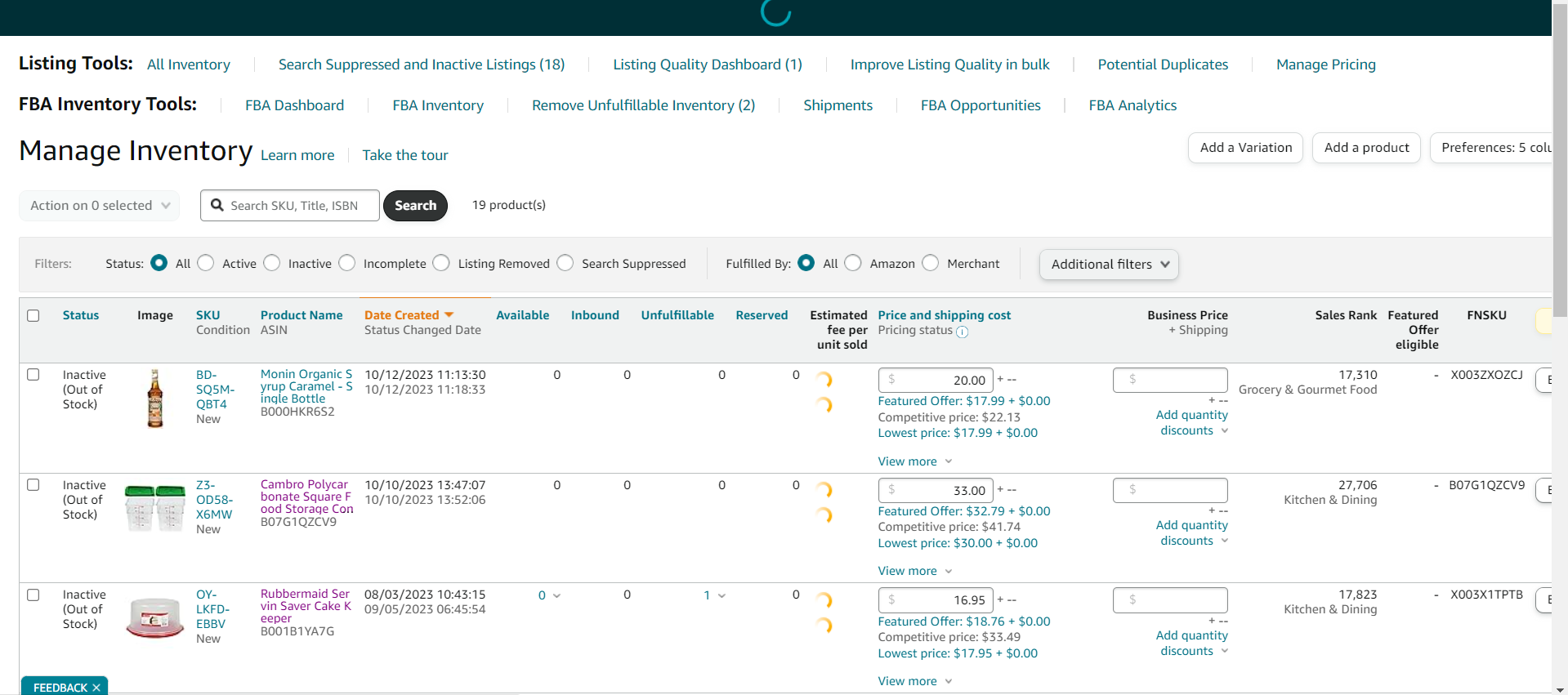The image size is (1568, 695).
Task: Sort by Inbound column header
Action: (x=595, y=315)
